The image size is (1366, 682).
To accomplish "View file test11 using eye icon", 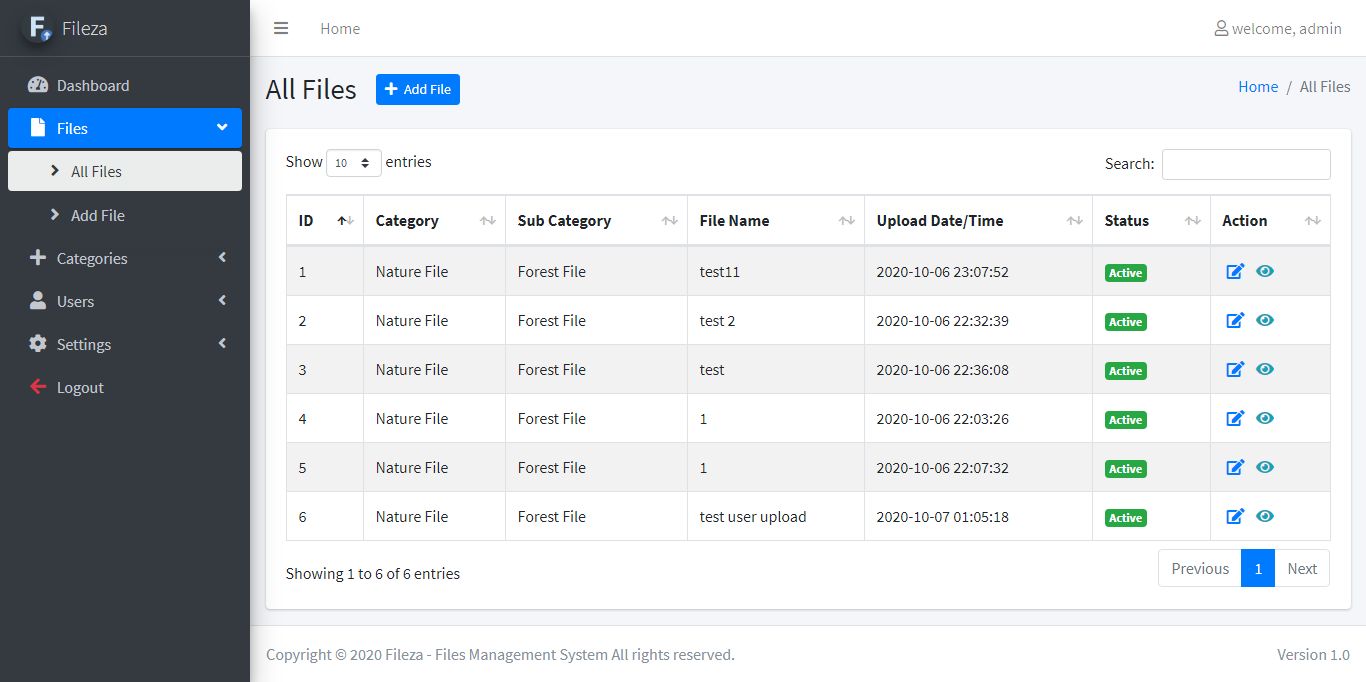I will [1265, 271].
